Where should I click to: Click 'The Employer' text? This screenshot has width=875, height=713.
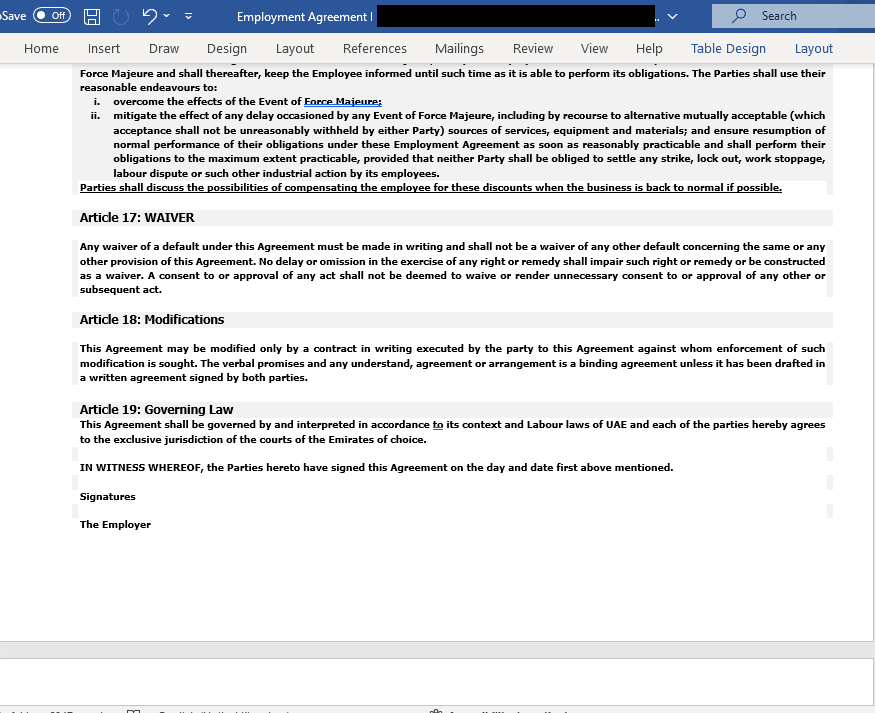click(x=115, y=524)
